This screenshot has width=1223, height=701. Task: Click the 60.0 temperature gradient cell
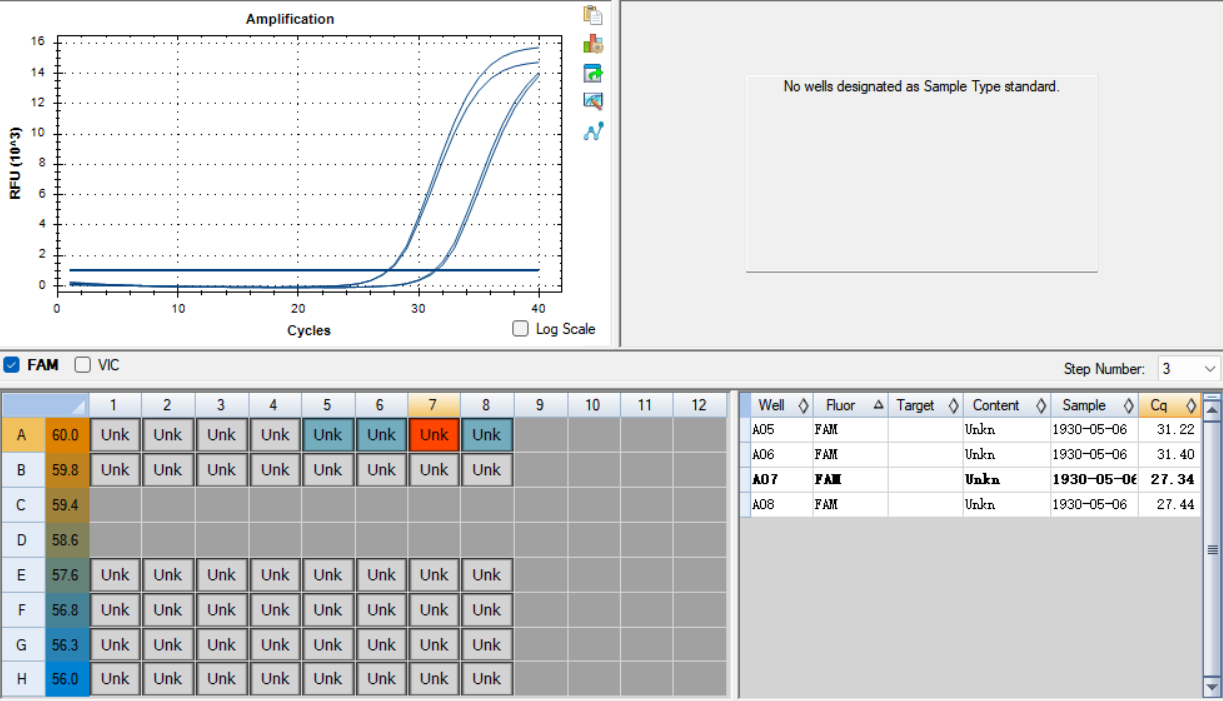[x=66, y=435]
